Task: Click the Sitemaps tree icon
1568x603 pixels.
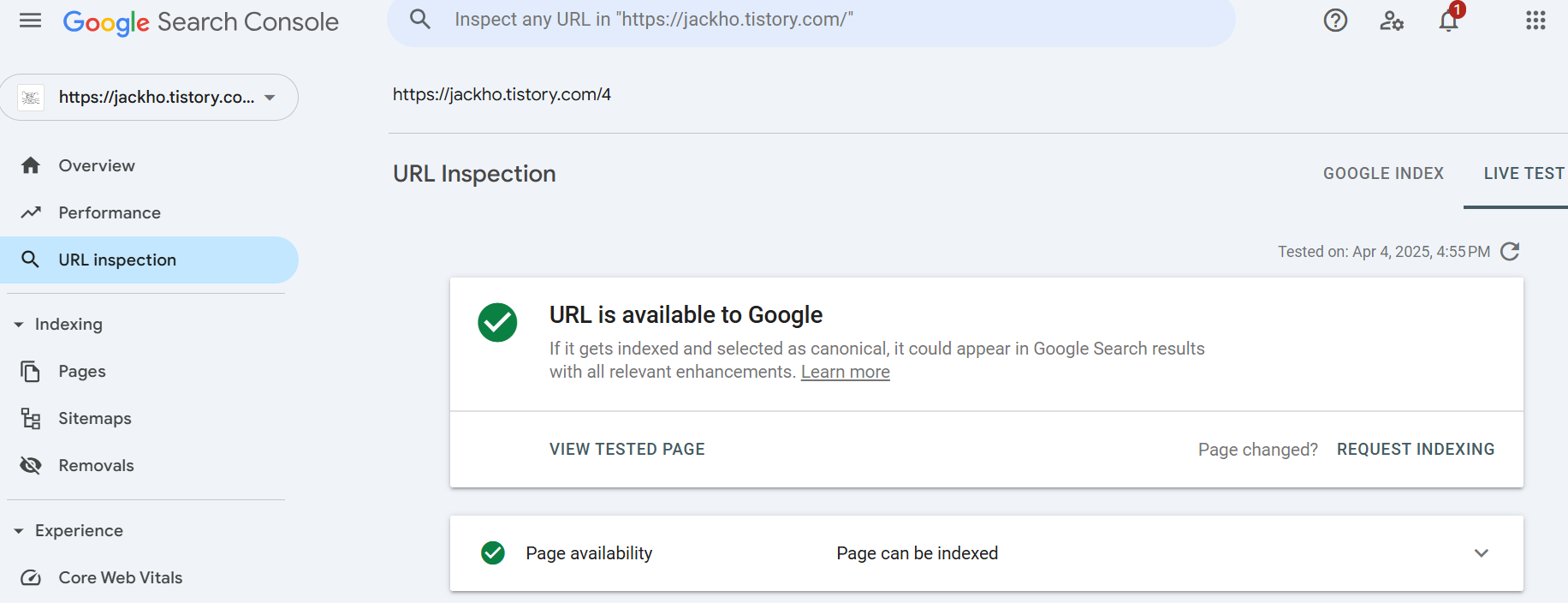Action: click(x=31, y=418)
